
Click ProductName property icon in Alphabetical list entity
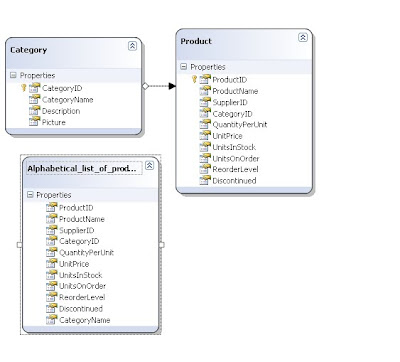[x=51, y=218]
